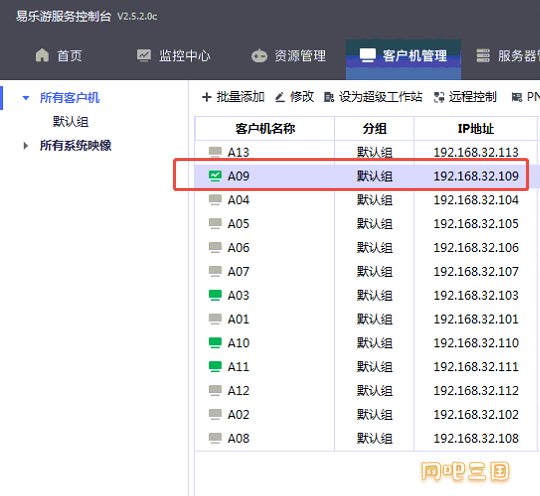540x496 pixels.
Task: Click the A01 computer status icon
Action: click(215, 319)
